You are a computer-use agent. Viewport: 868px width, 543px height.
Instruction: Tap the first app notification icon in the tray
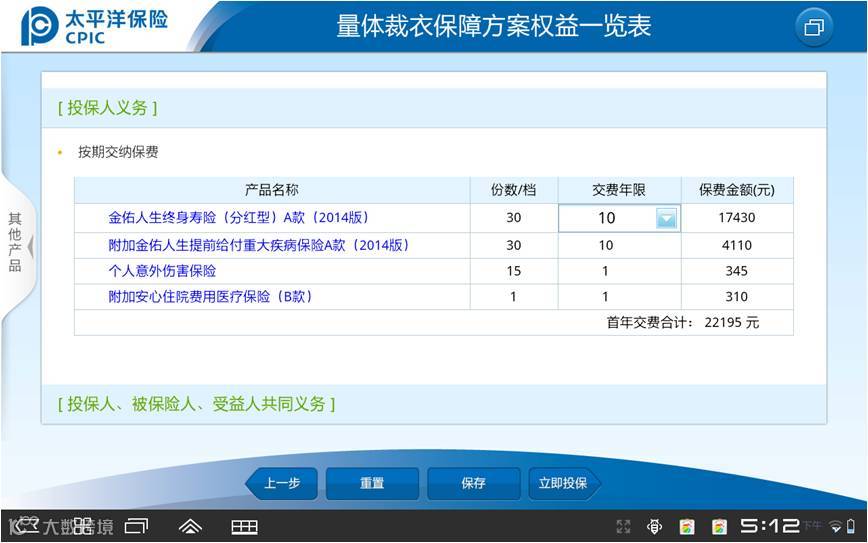pos(687,526)
